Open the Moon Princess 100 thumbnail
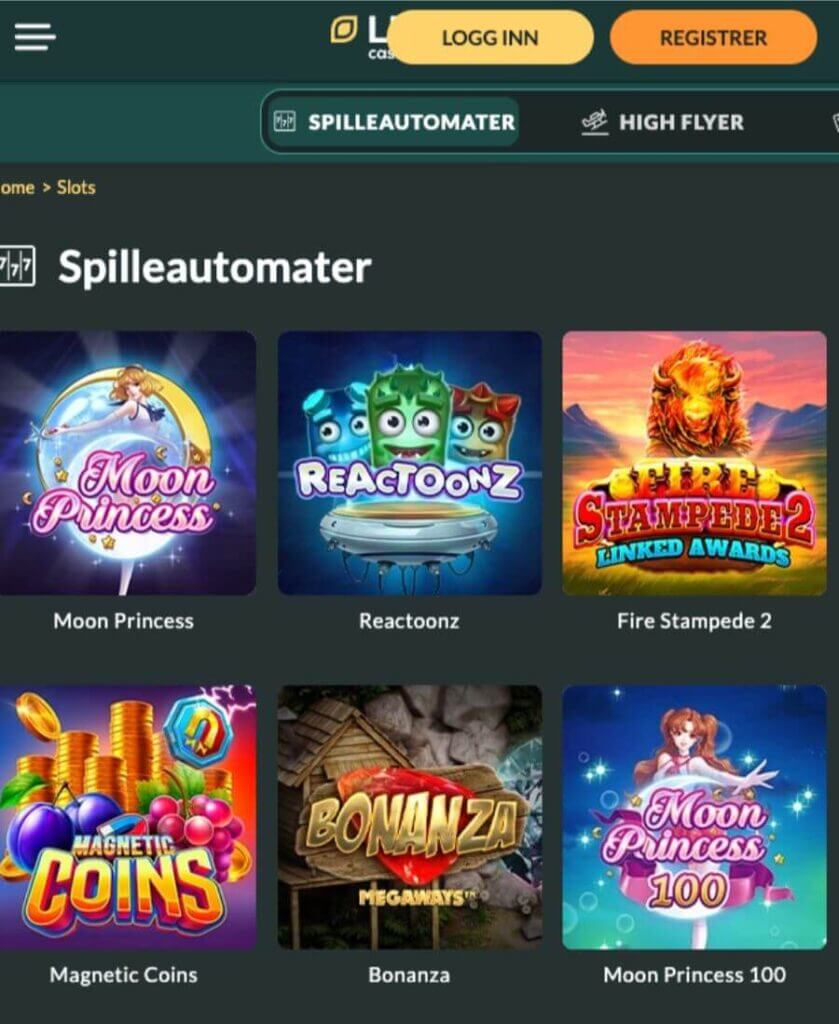Viewport: 839px width, 1024px height. point(694,817)
